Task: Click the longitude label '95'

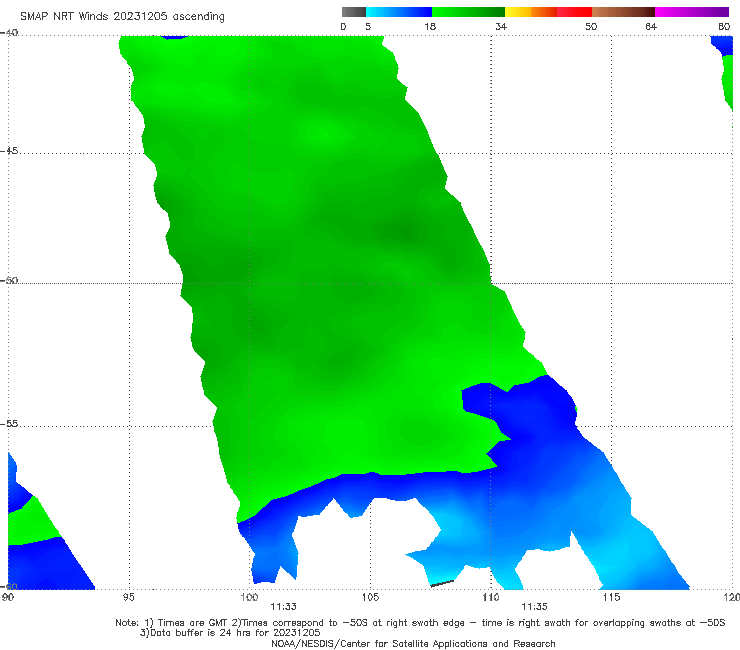Action: pos(128,597)
